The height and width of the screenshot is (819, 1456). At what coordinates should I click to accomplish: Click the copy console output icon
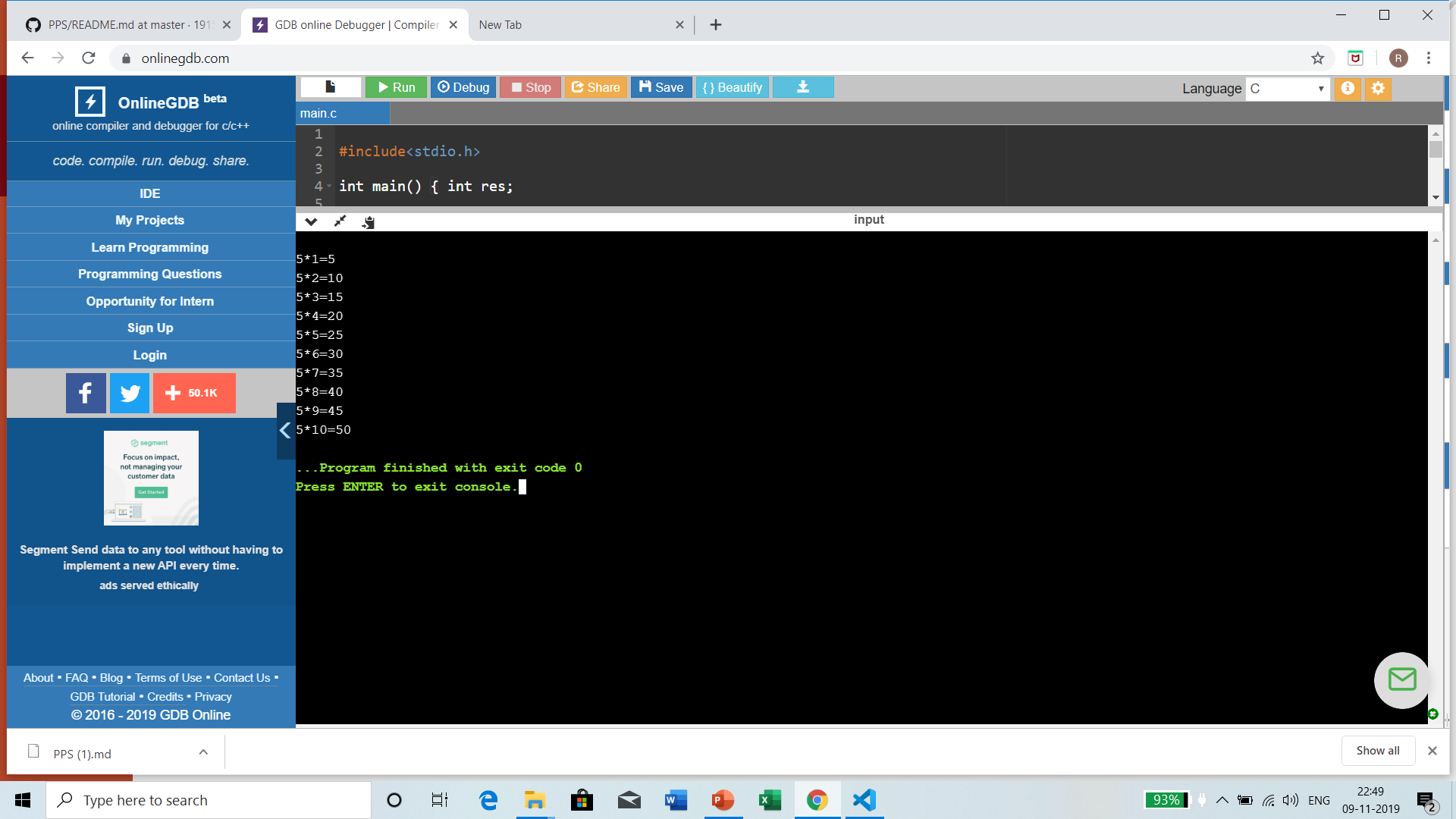[x=368, y=221]
